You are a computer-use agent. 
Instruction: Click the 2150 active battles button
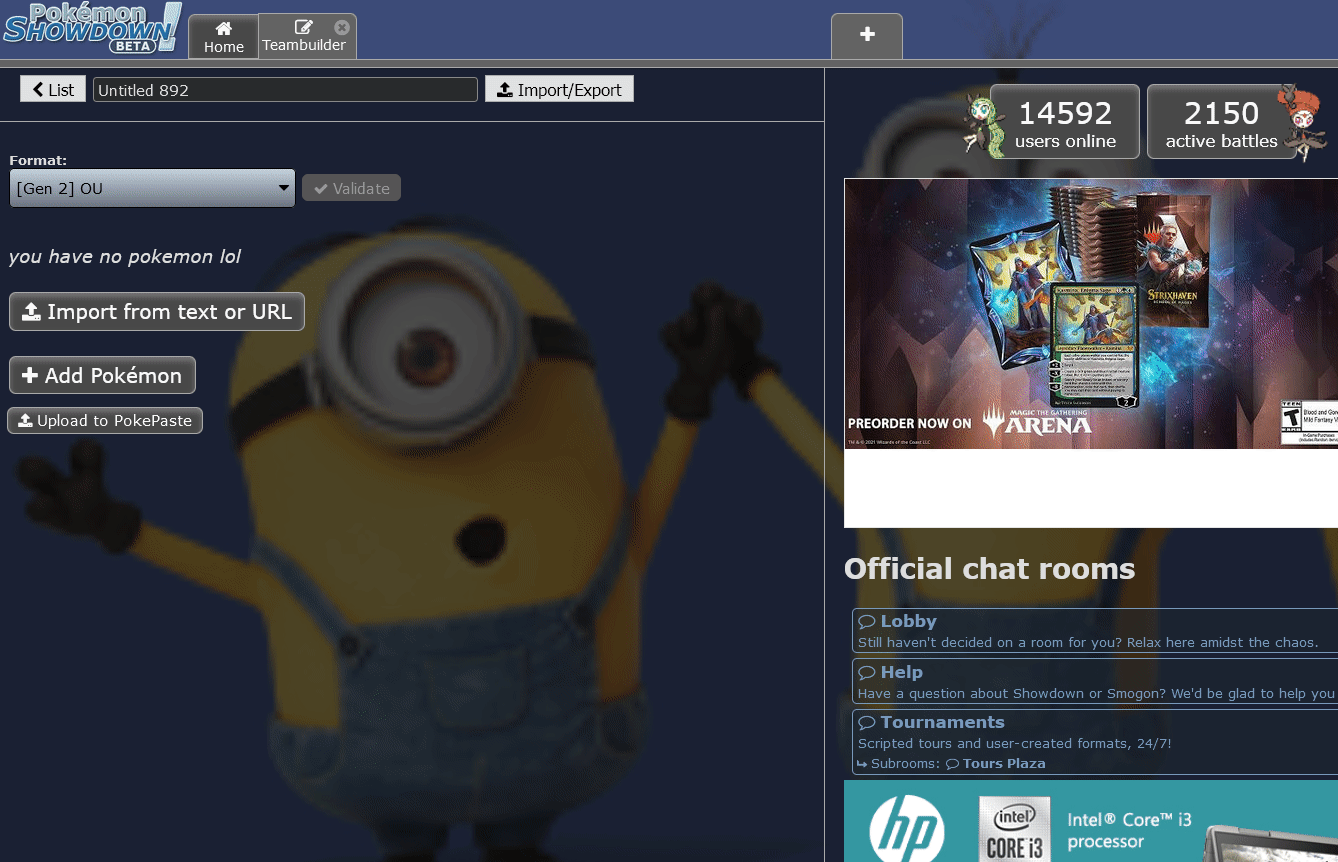pos(1221,122)
